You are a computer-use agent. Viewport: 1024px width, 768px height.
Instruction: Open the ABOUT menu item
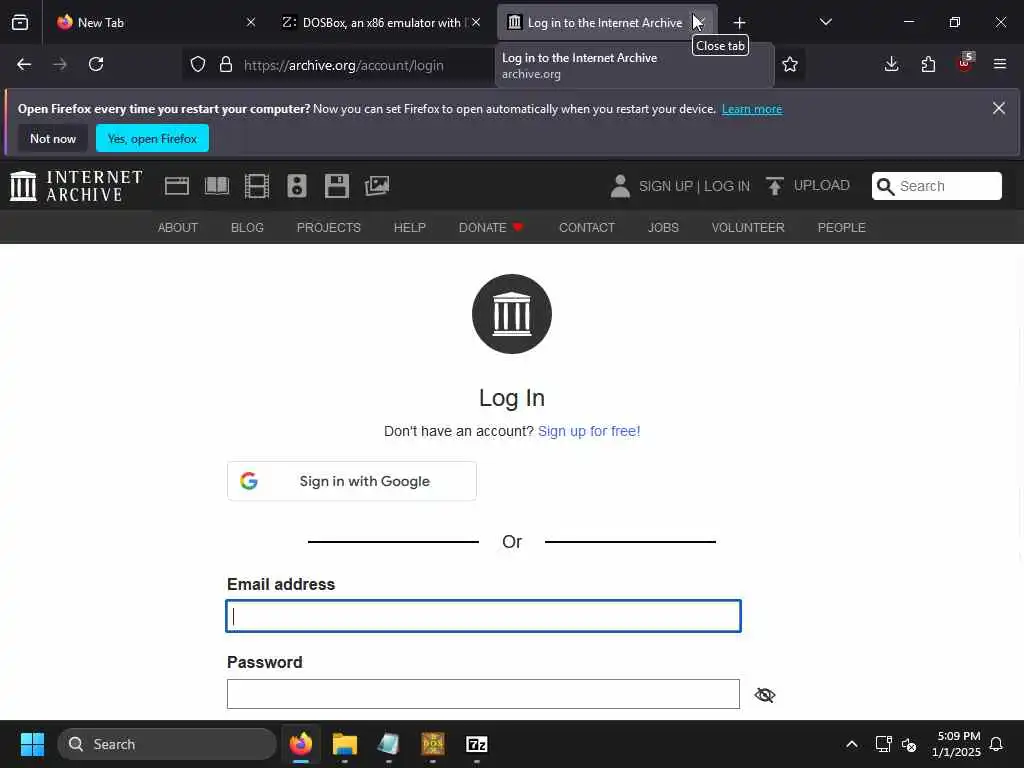(x=178, y=227)
